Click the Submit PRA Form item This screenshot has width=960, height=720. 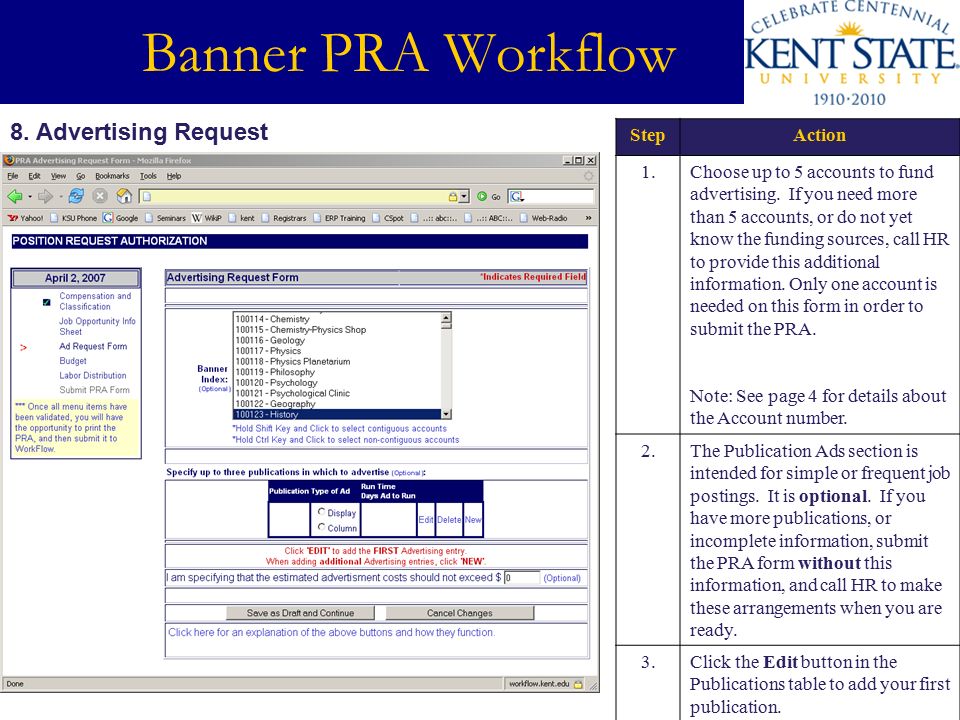coord(94,390)
